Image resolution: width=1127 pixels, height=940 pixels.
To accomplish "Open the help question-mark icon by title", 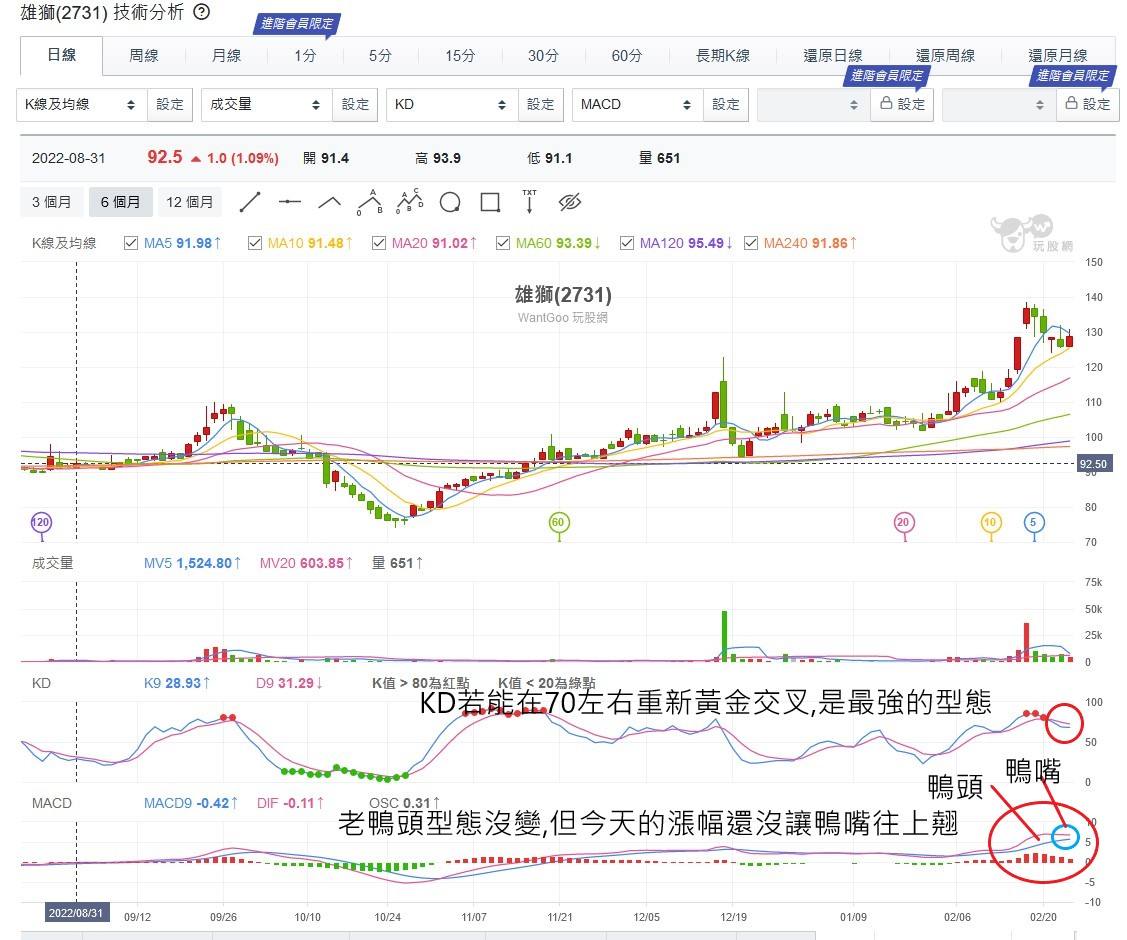I will (202, 12).
